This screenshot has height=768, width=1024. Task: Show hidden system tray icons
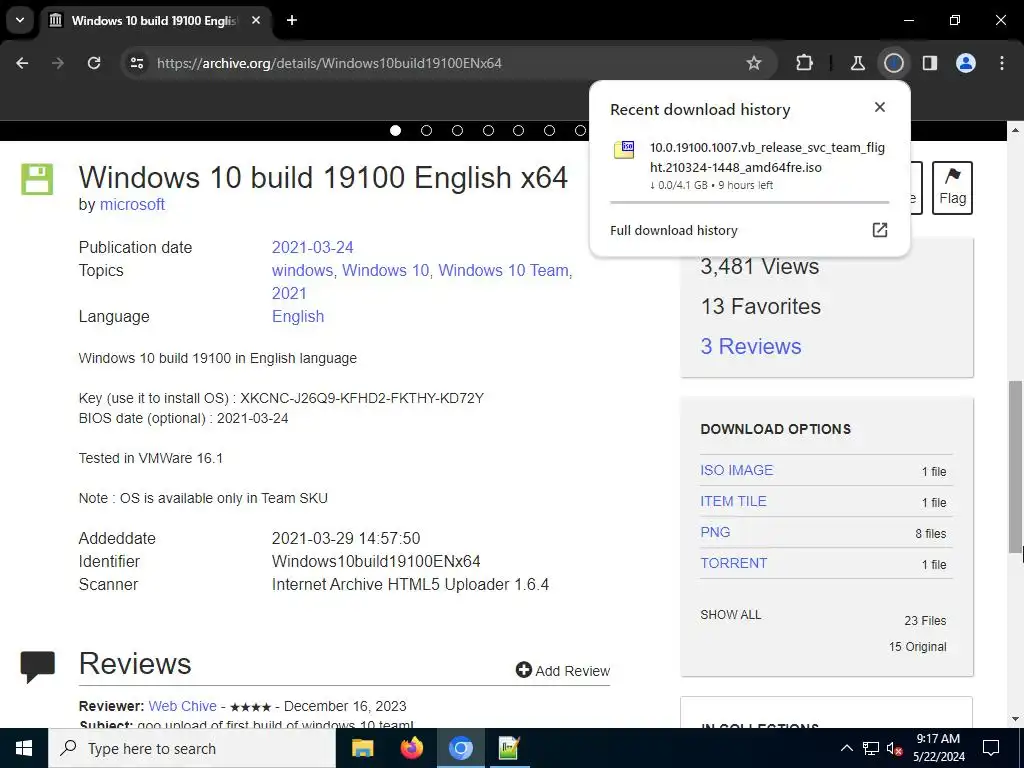point(846,748)
